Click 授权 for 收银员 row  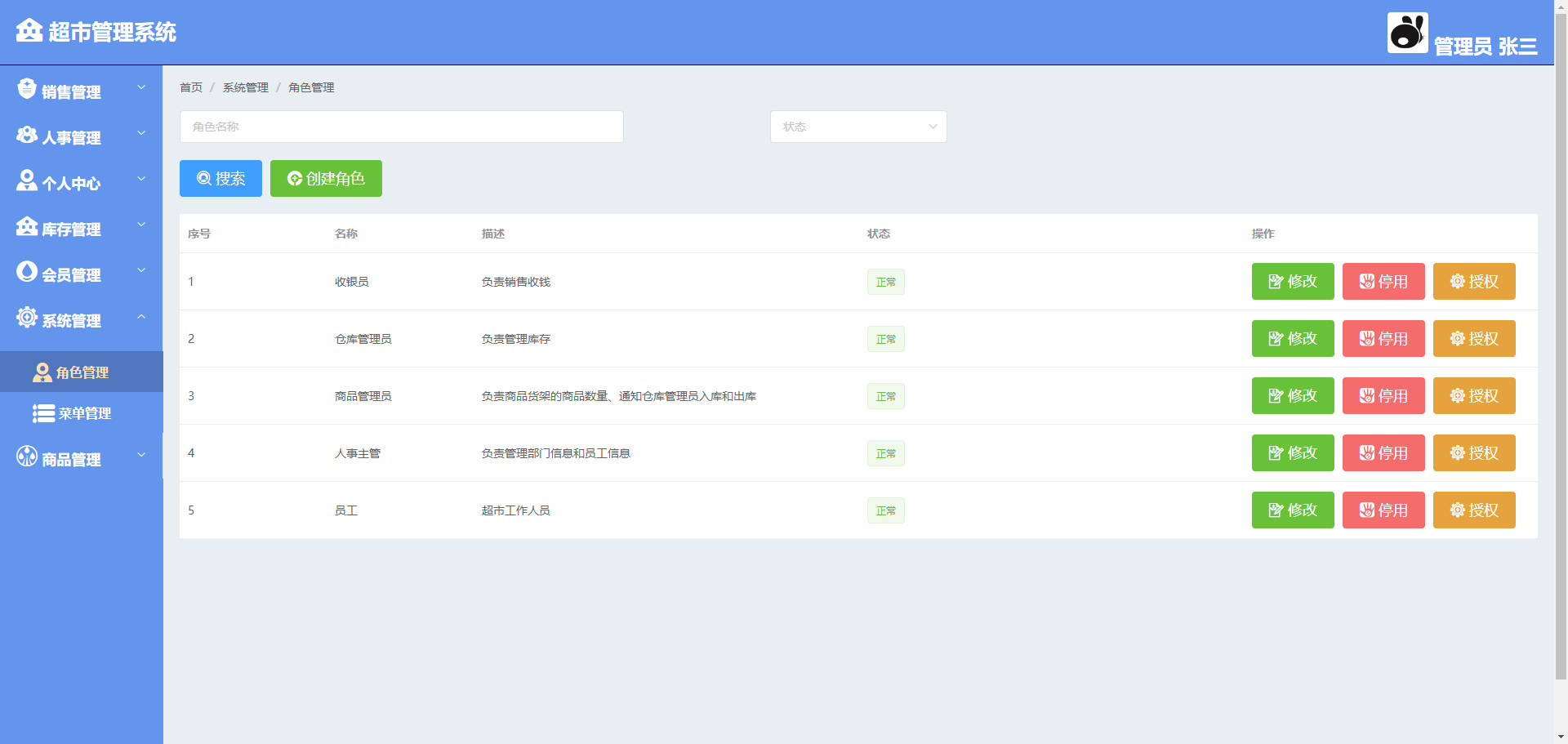click(x=1474, y=281)
